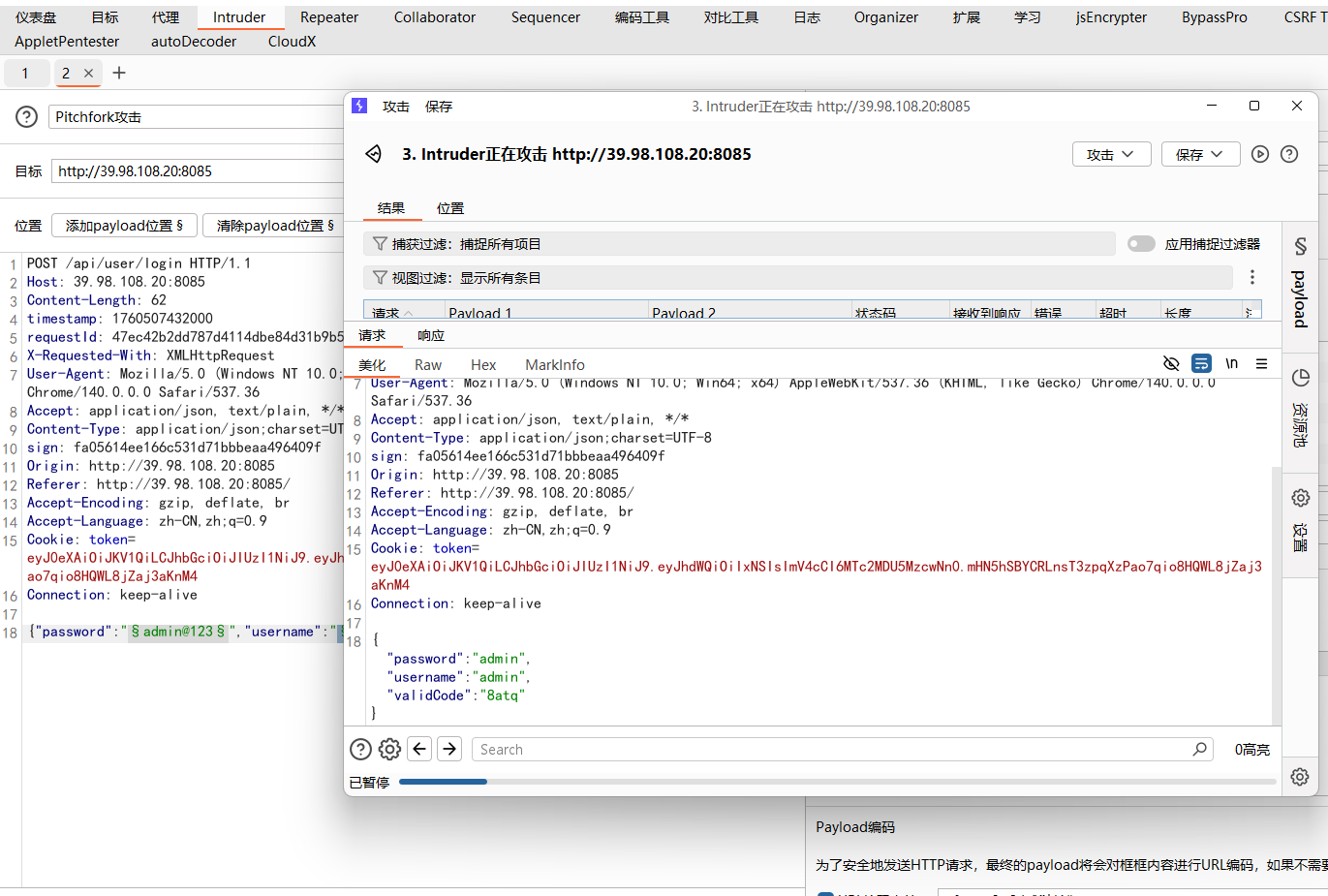Click the 清除payload位置§ button
The height and width of the screenshot is (896, 1328).
(275, 226)
